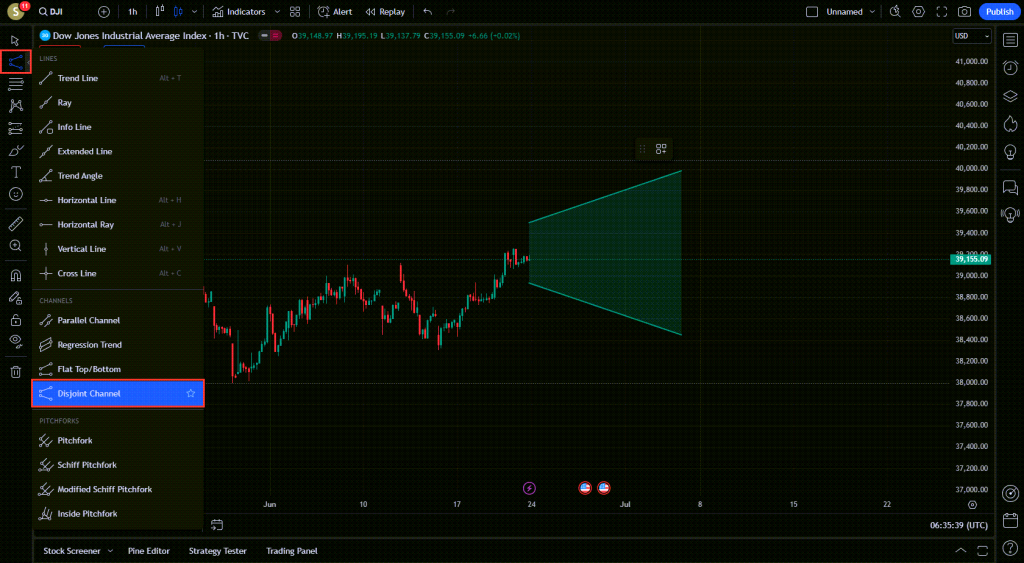Expand the indicators favorites dropdown arrow
Image resolution: width=1024 pixels, height=563 pixels.
point(277,12)
